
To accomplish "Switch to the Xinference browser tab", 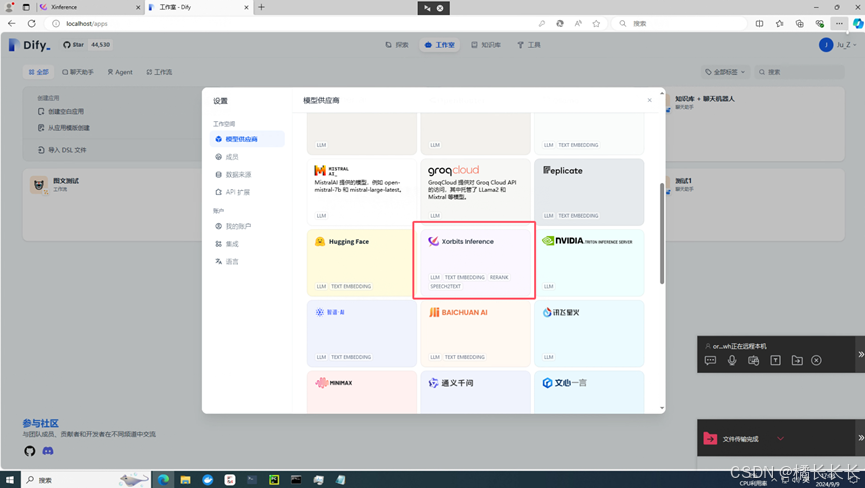I will [x=90, y=7].
